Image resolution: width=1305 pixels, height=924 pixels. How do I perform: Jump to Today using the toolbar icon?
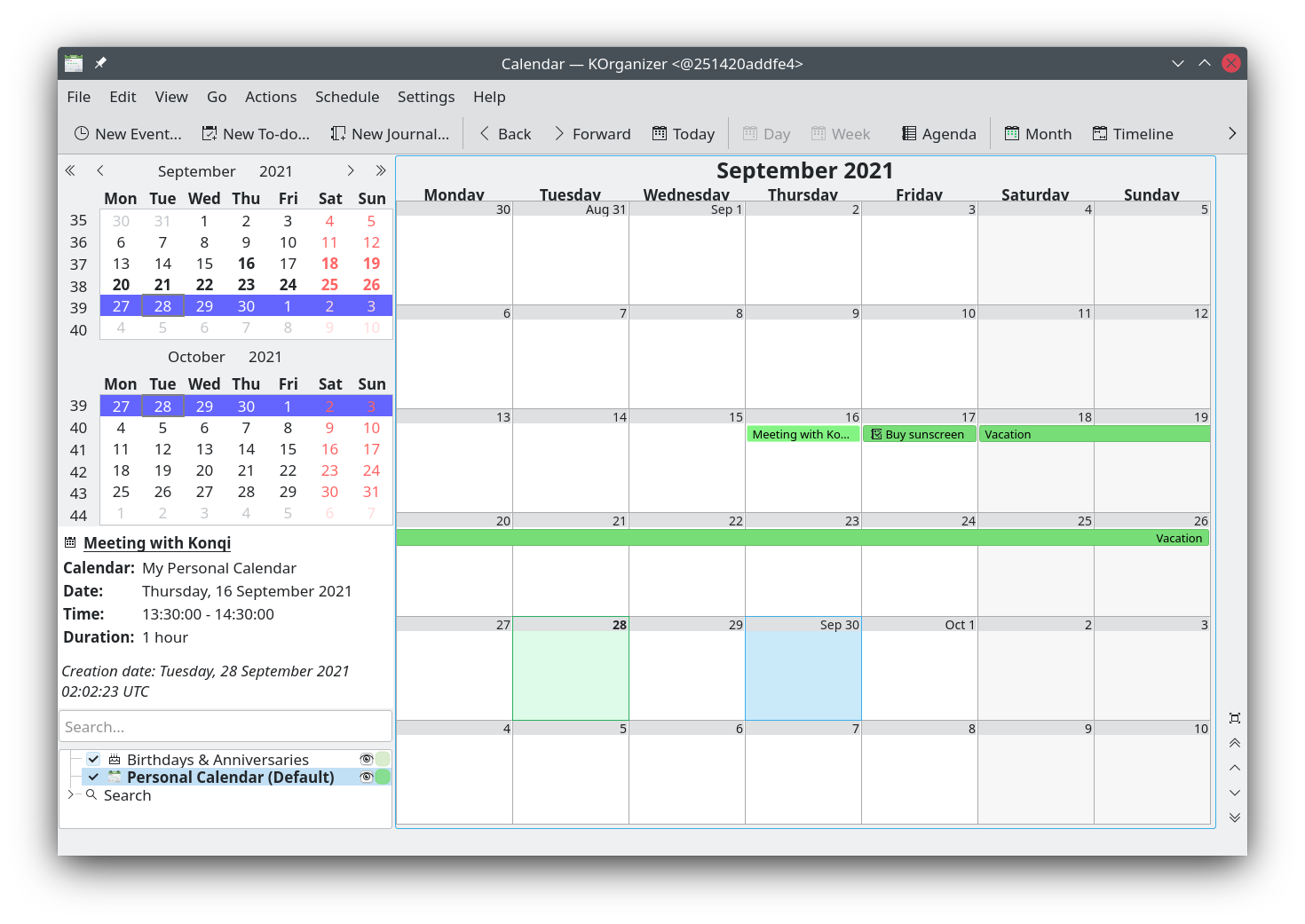point(683,133)
